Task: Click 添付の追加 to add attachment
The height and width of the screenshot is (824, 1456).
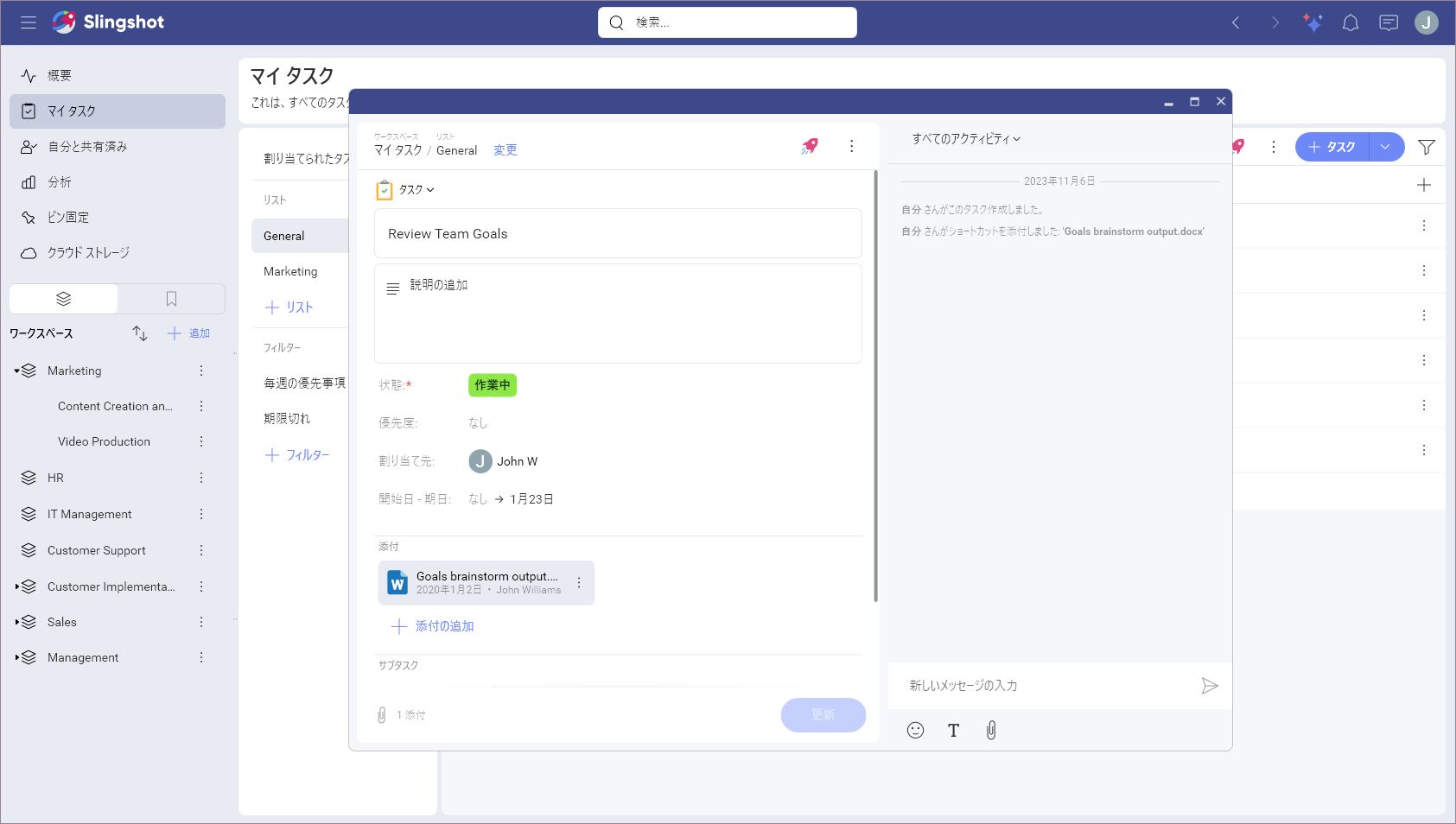Action: click(433, 626)
